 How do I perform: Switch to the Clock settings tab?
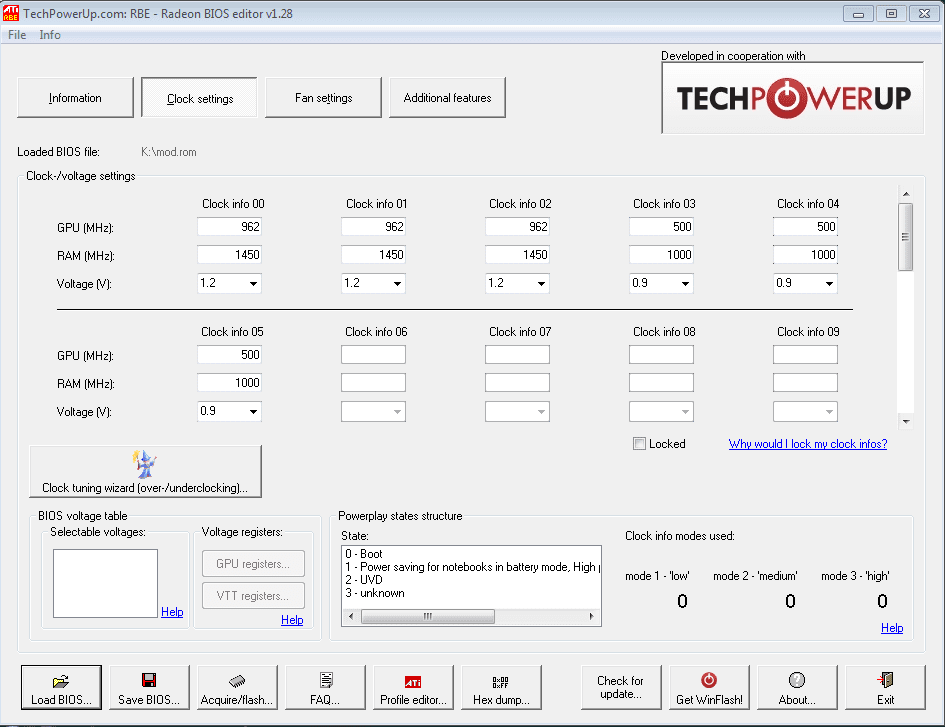point(199,98)
